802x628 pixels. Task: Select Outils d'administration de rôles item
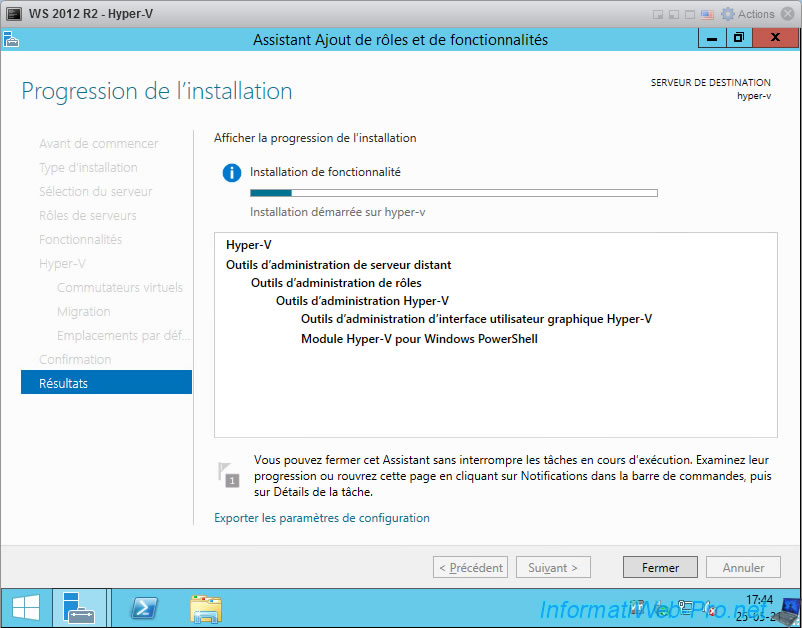(336, 282)
